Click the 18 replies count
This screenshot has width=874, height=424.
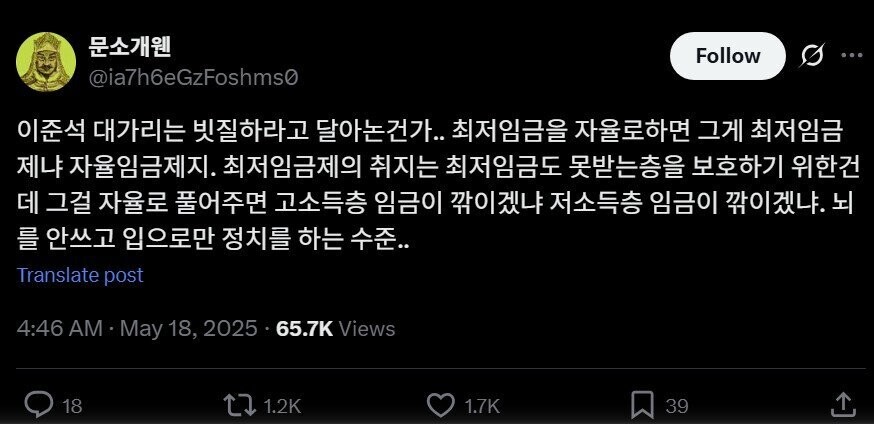click(x=72, y=406)
